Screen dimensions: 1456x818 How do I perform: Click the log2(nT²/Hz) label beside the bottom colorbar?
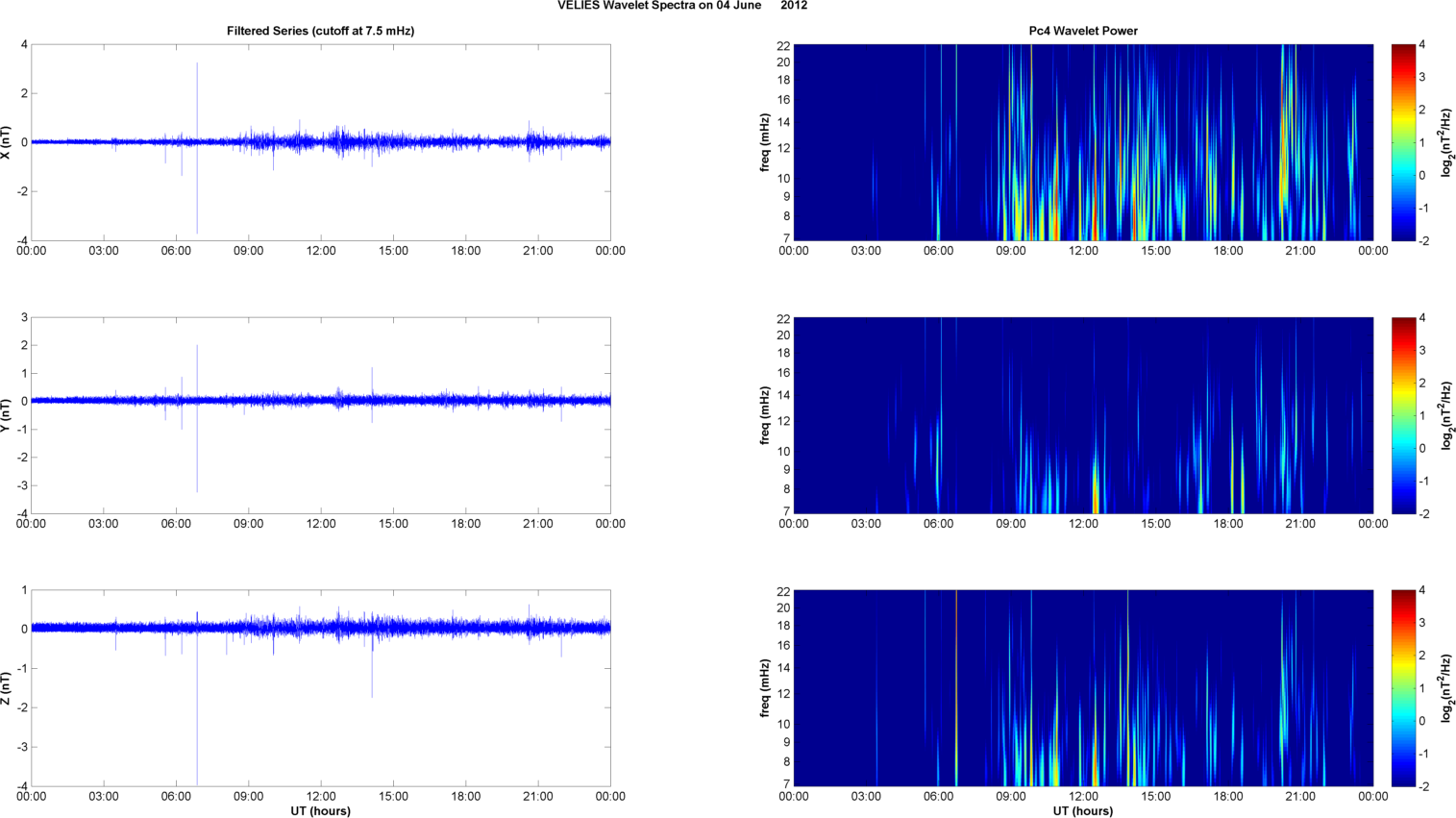click(x=1447, y=688)
